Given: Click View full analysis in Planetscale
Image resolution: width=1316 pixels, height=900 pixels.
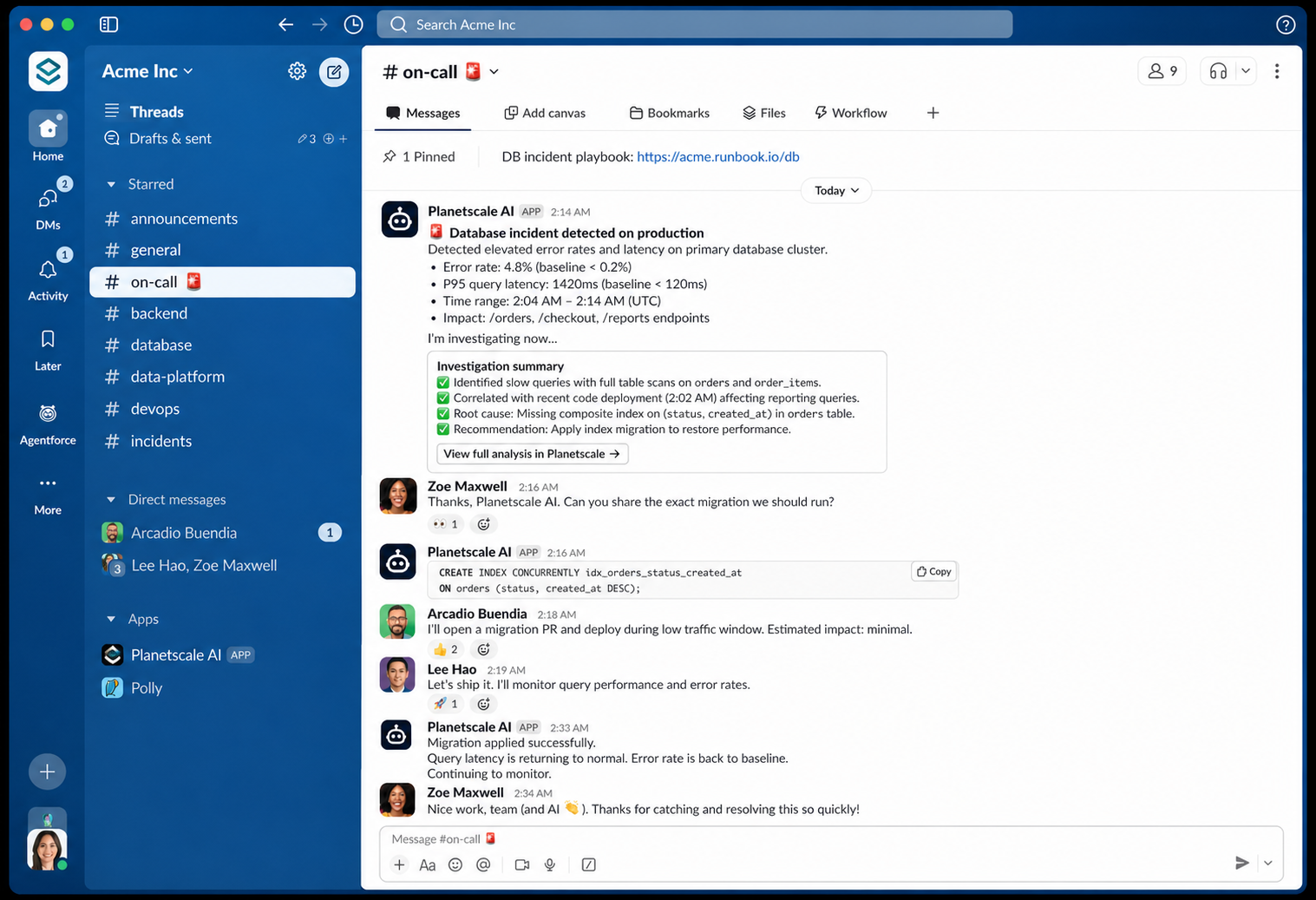Looking at the screenshot, I should click(532, 454).
